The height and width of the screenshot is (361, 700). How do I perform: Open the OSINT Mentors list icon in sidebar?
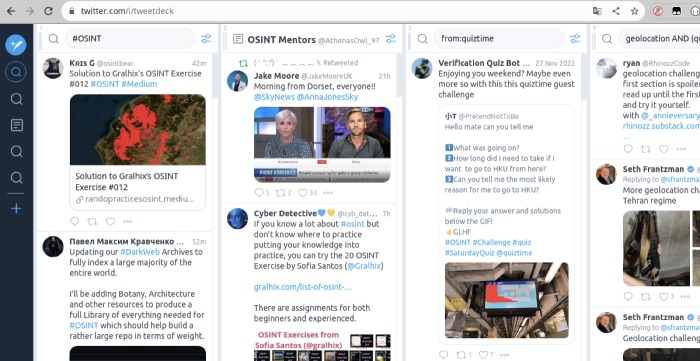pyautogui.click(x=16, y=125)
